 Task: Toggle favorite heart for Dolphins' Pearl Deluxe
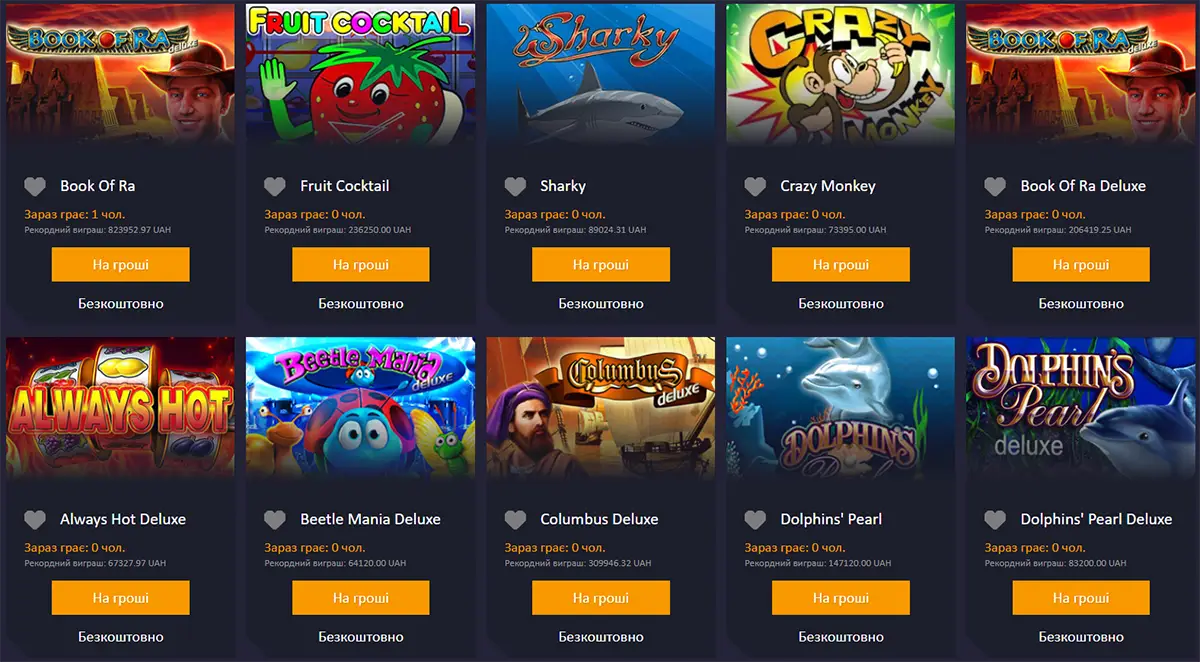[995, 520]
